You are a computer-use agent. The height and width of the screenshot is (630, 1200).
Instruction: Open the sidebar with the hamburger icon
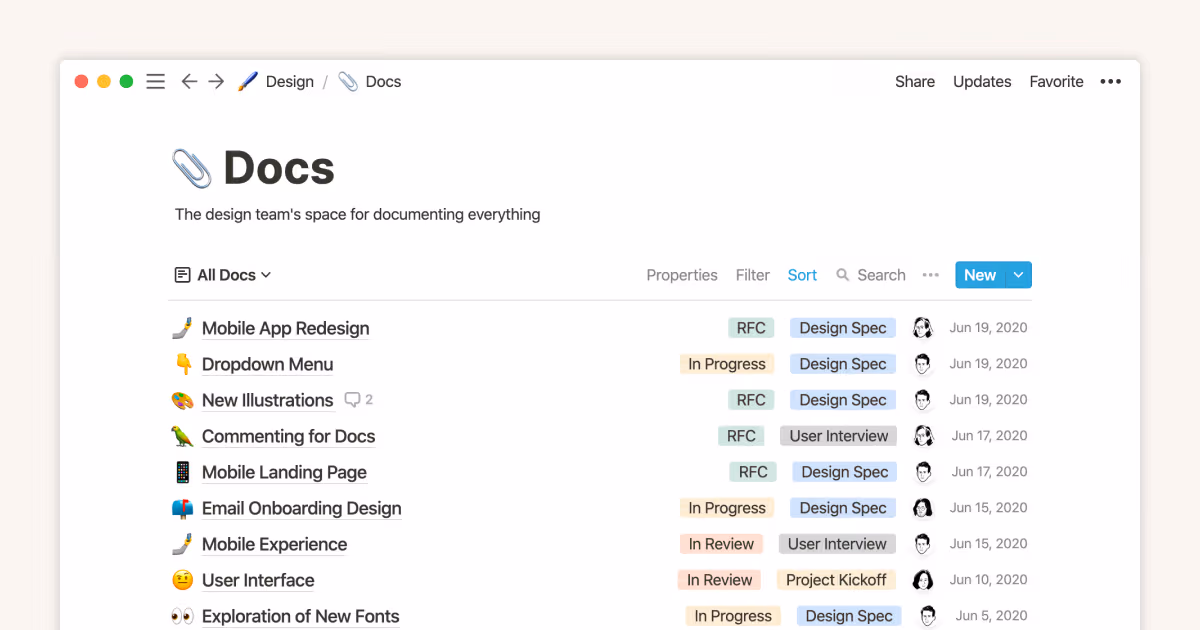coord(155,81)
